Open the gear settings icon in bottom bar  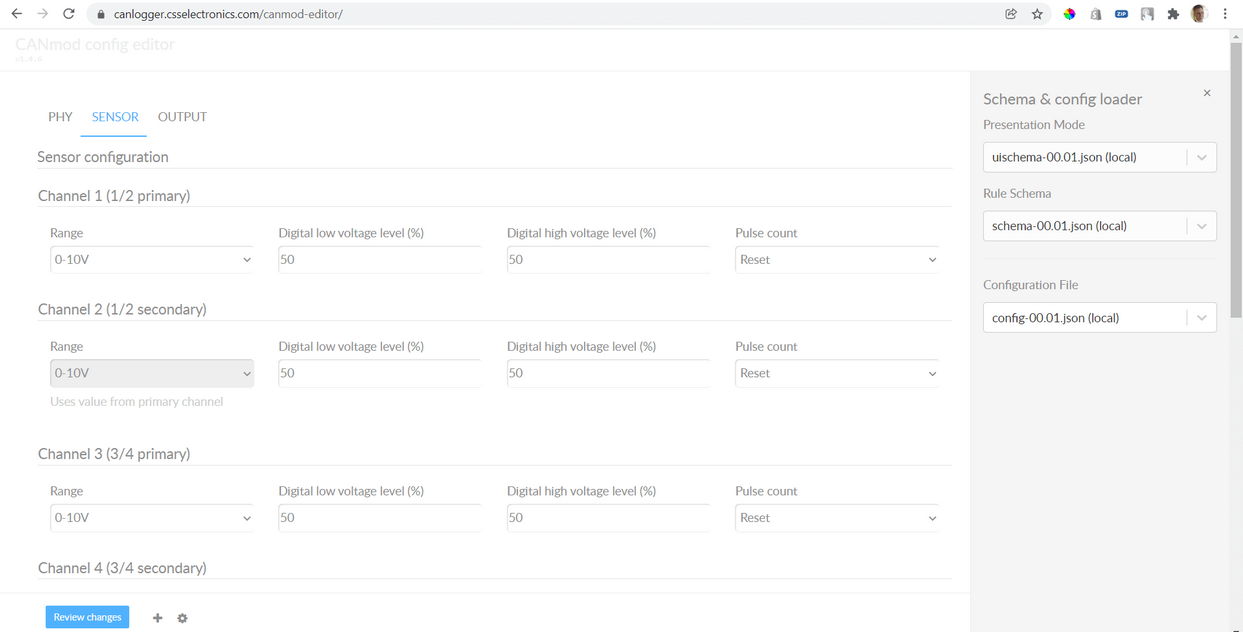(x=182, y=618)
